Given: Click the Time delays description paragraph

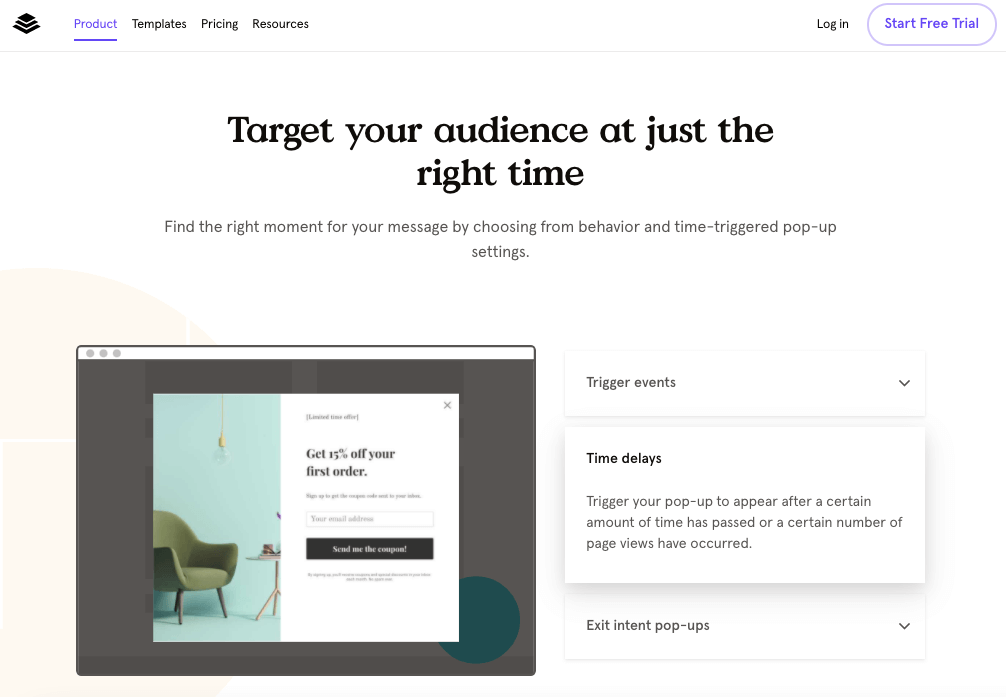Looking at the screenshot, I should [744, 522].
